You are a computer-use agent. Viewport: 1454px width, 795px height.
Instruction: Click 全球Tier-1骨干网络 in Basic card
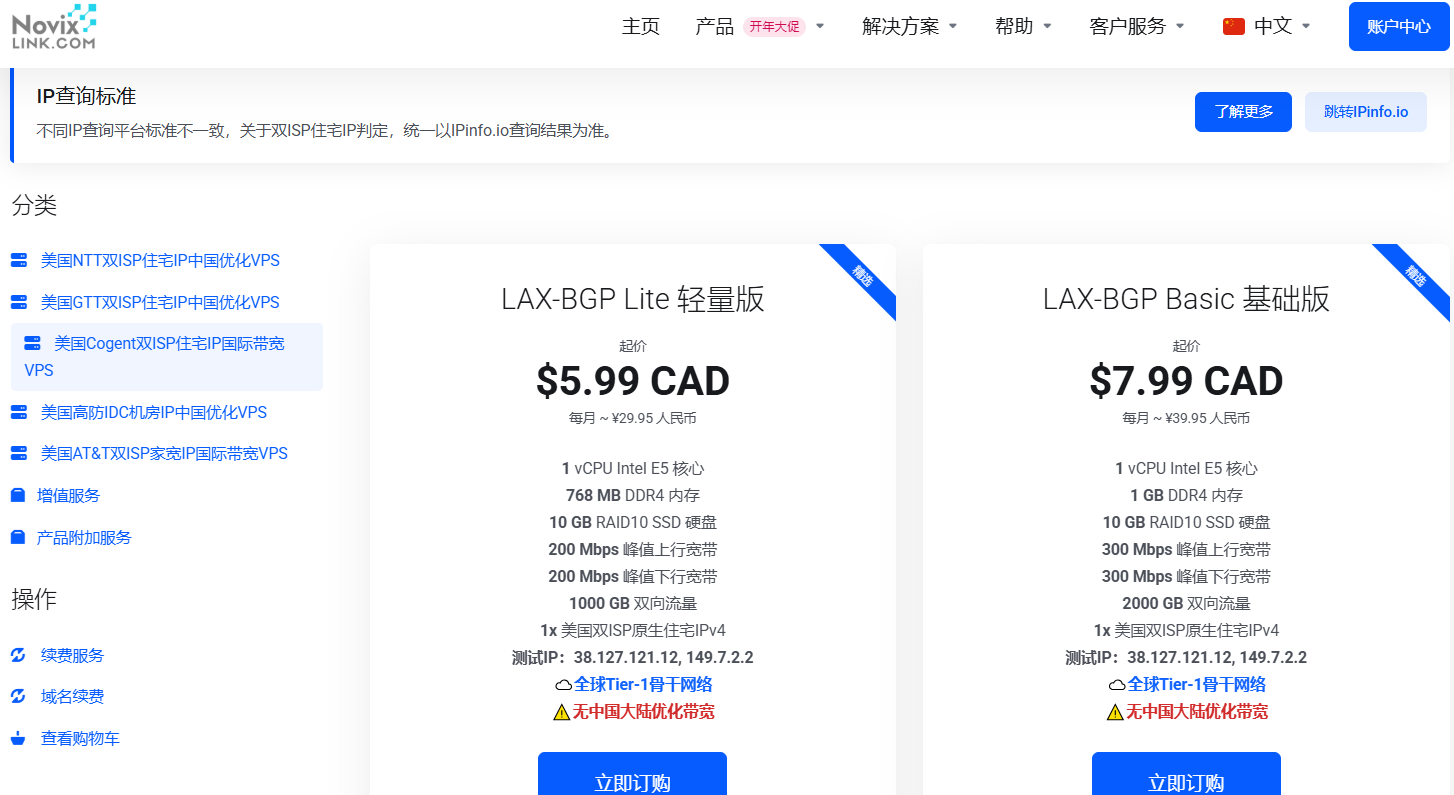pyautogui.click(x=1197, y=684)
